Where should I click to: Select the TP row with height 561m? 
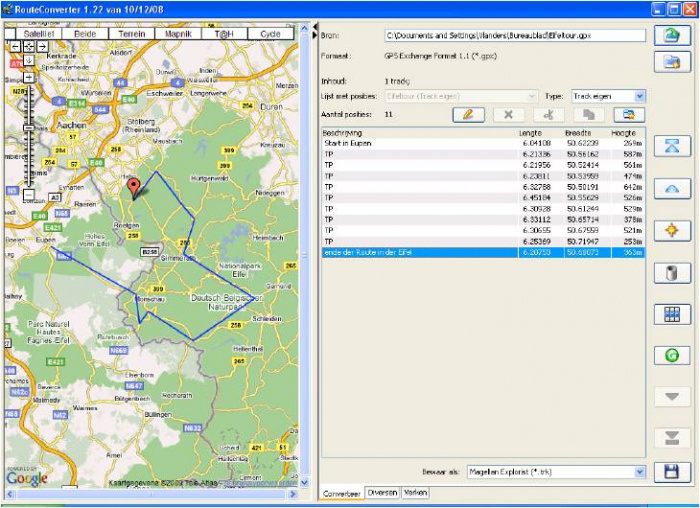tap(483, 165)
